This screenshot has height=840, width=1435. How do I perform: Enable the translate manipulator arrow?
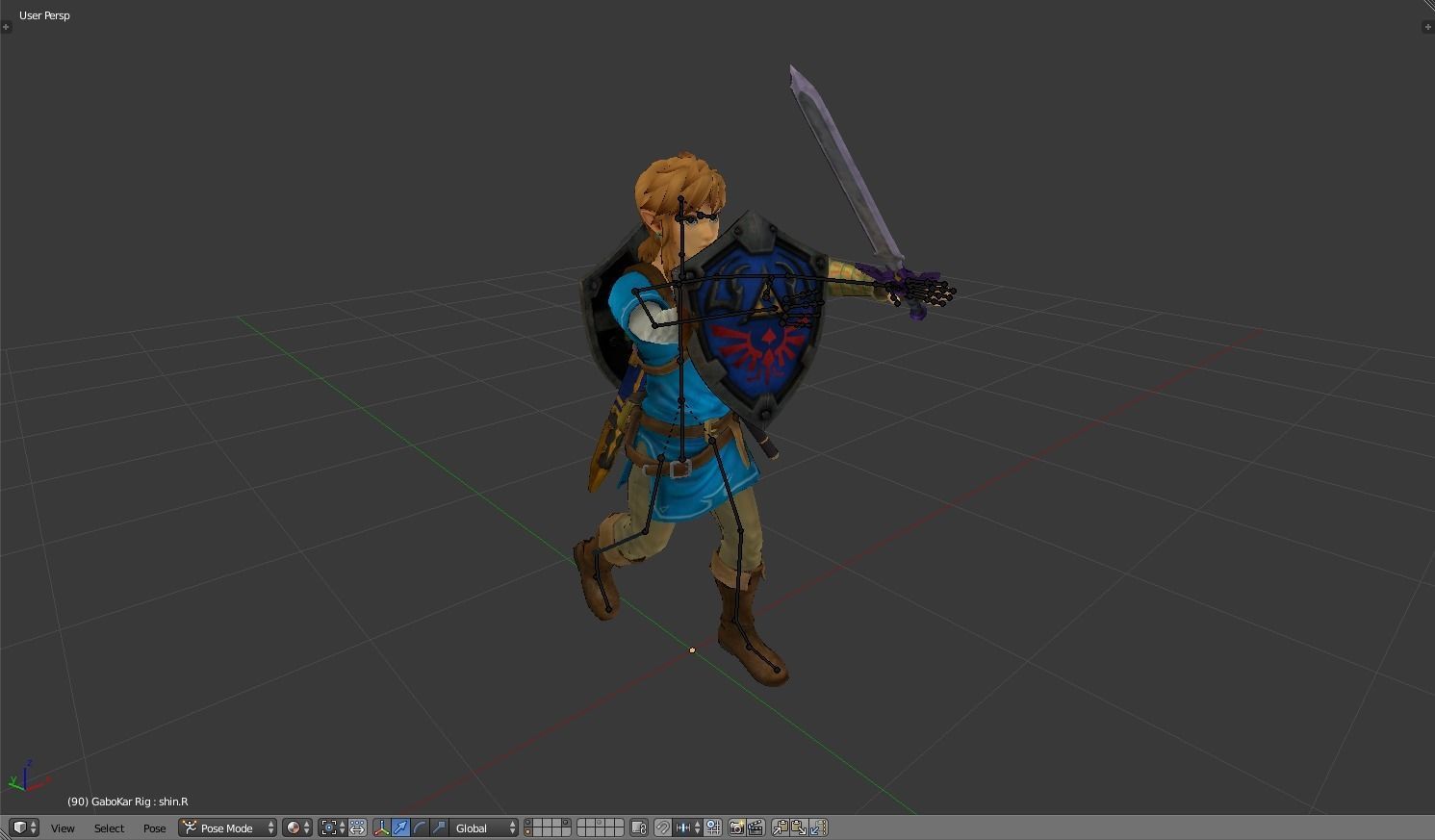(x=400, y=827)
